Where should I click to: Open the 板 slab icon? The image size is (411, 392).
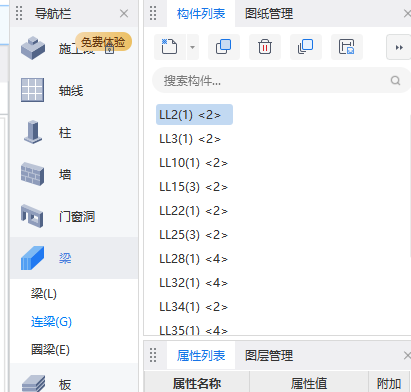pos(33,384)
